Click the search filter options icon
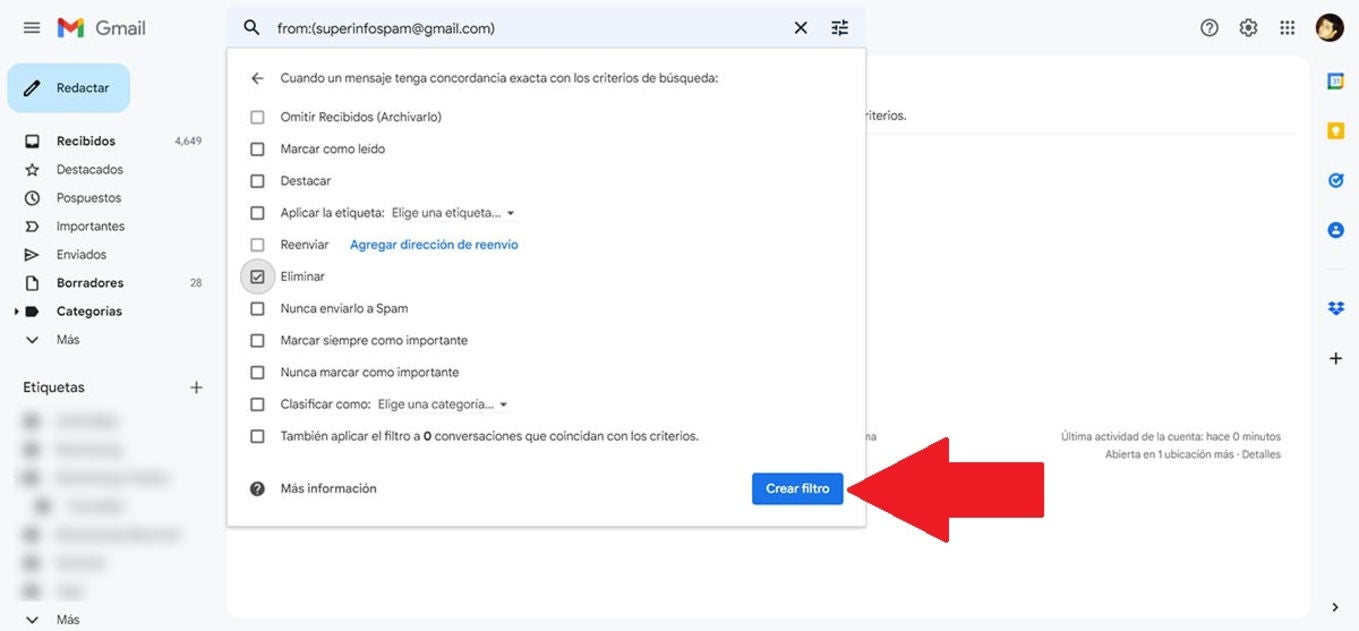 click(x=840, y=28)
